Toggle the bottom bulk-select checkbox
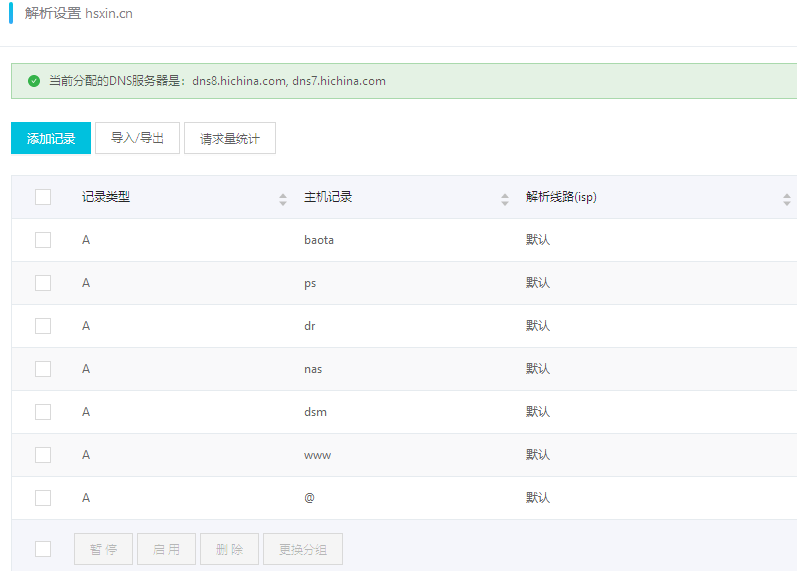Image resolution: width=797 pixels, height=571 pixels. pyautogui.click(x=43, y=549)
